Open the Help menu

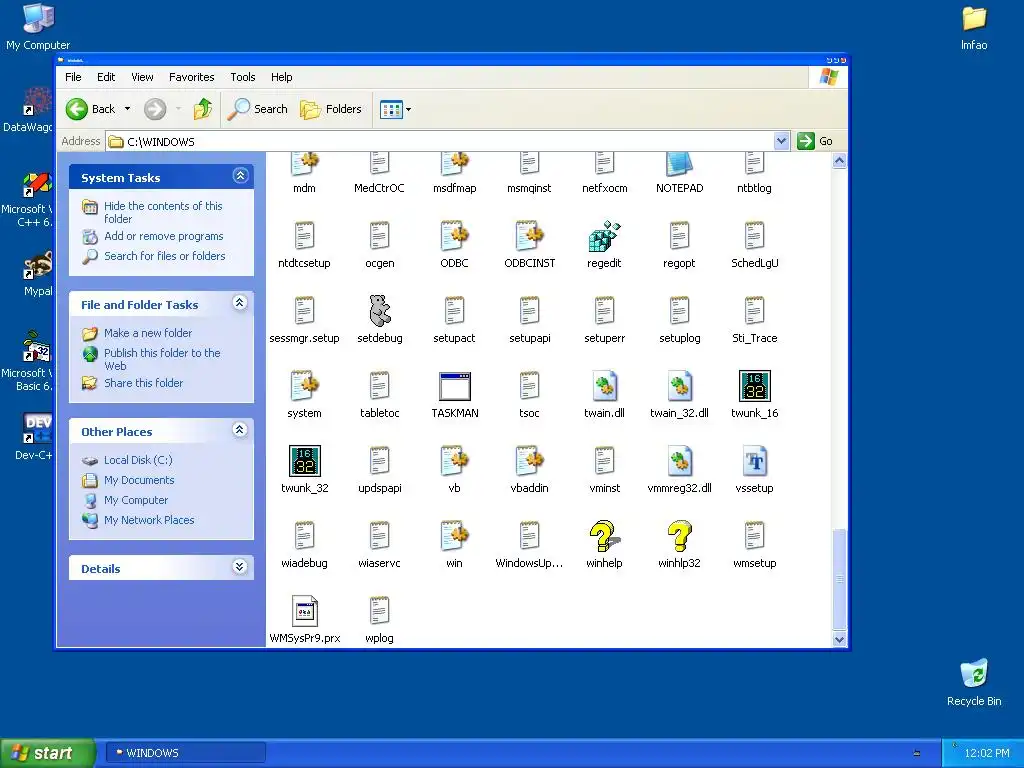point(281,77)
